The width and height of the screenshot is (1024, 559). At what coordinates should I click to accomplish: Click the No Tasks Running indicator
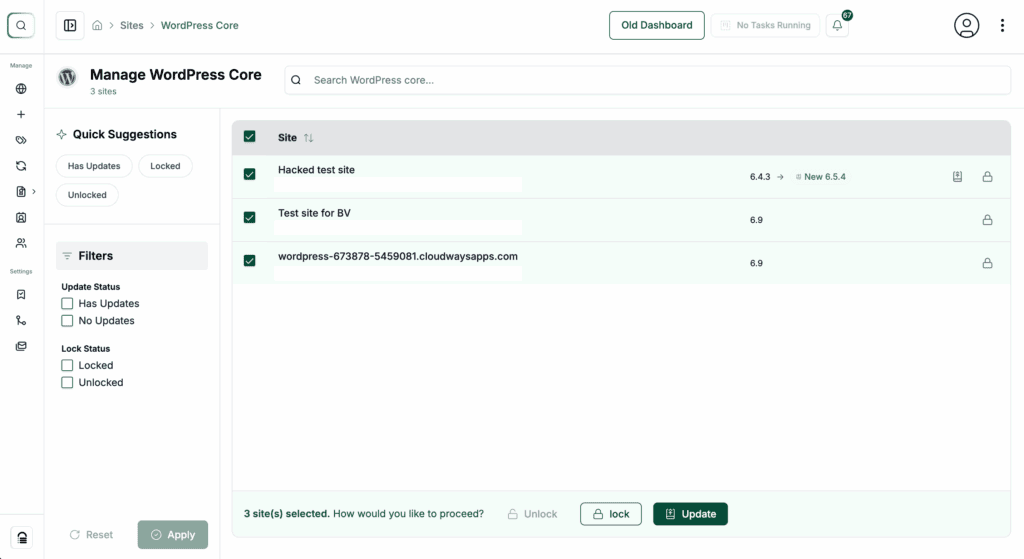pyautogui.click(x=765, y=25)
